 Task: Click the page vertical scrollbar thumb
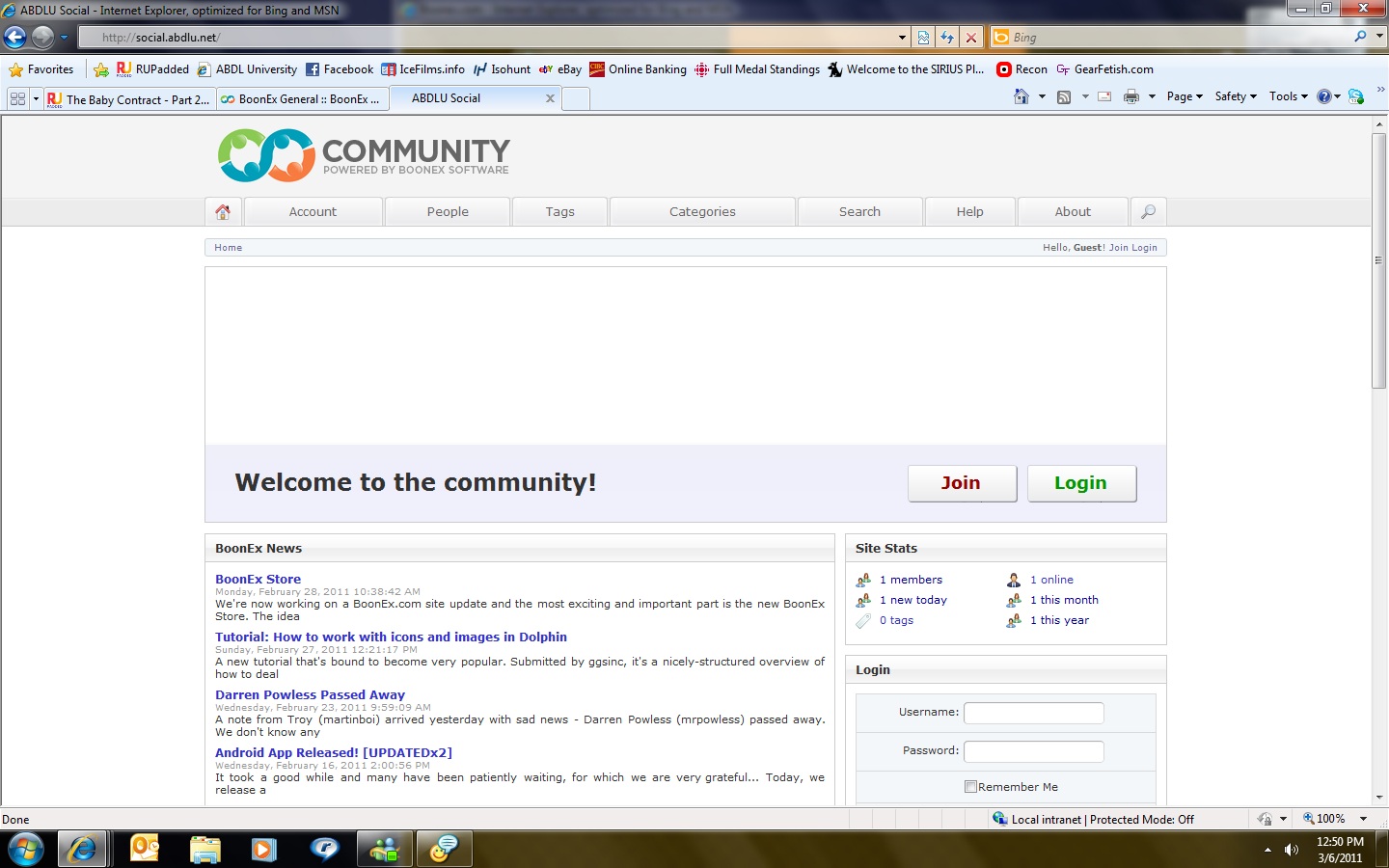tap(1379, 260)
